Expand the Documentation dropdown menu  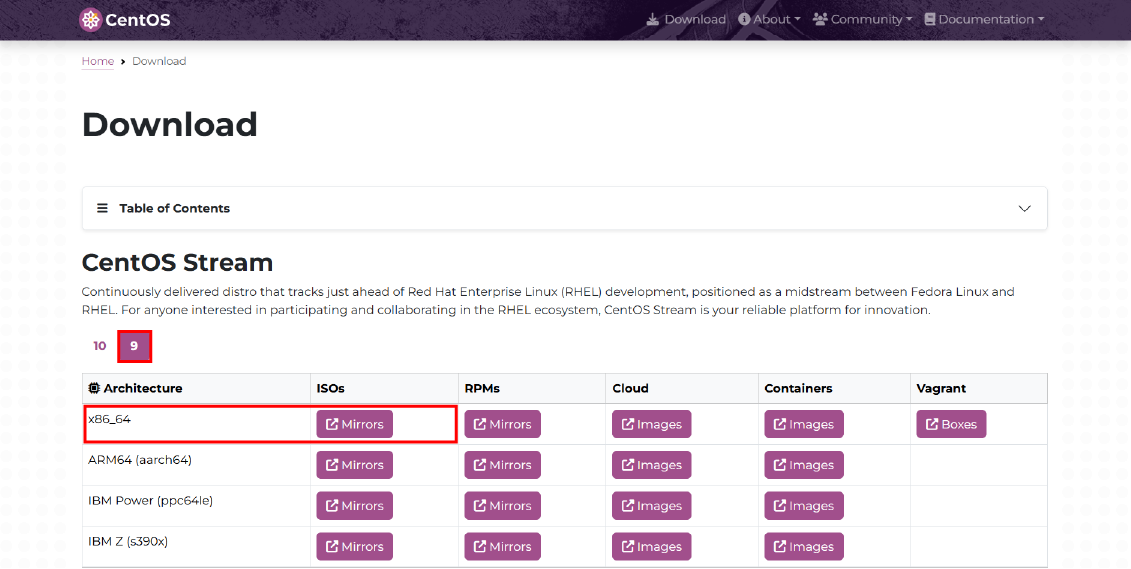pos(984,19)
